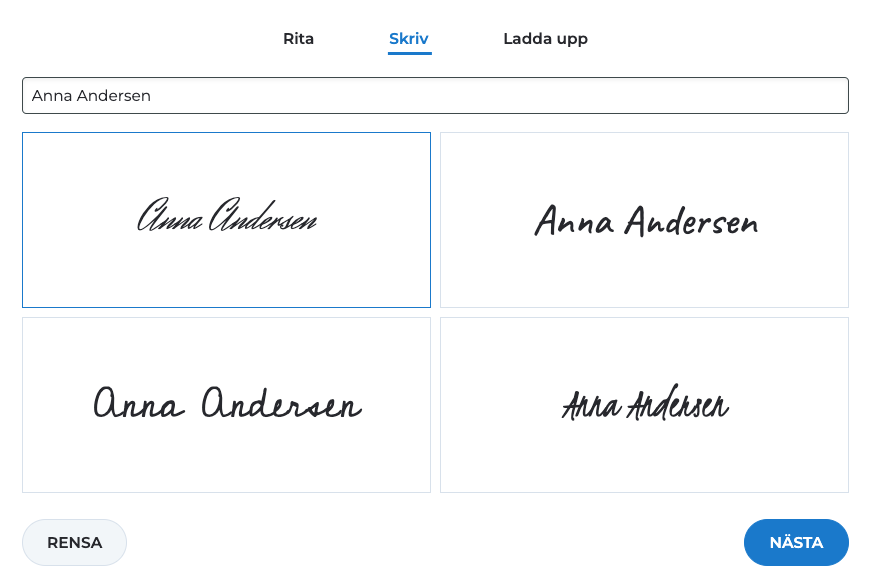Image resolution: width=872 pixels, height=587 pixels.
Task: Select the bold marker-style handwritten signature
Action: [644, 220]
